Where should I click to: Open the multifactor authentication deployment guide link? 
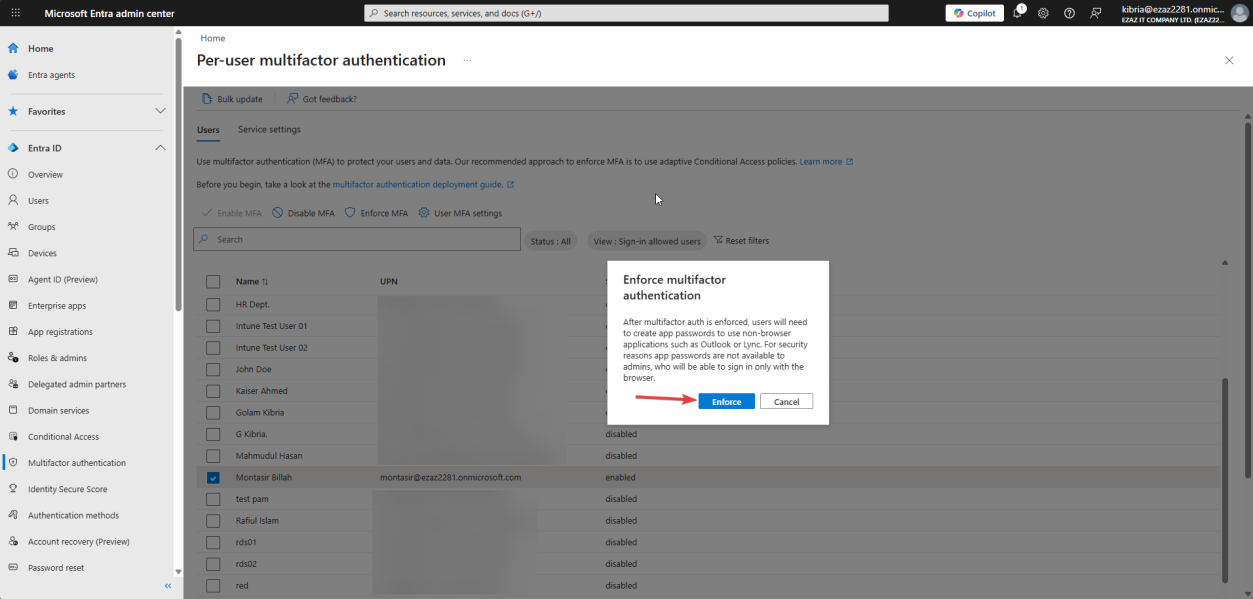point(423,185)
